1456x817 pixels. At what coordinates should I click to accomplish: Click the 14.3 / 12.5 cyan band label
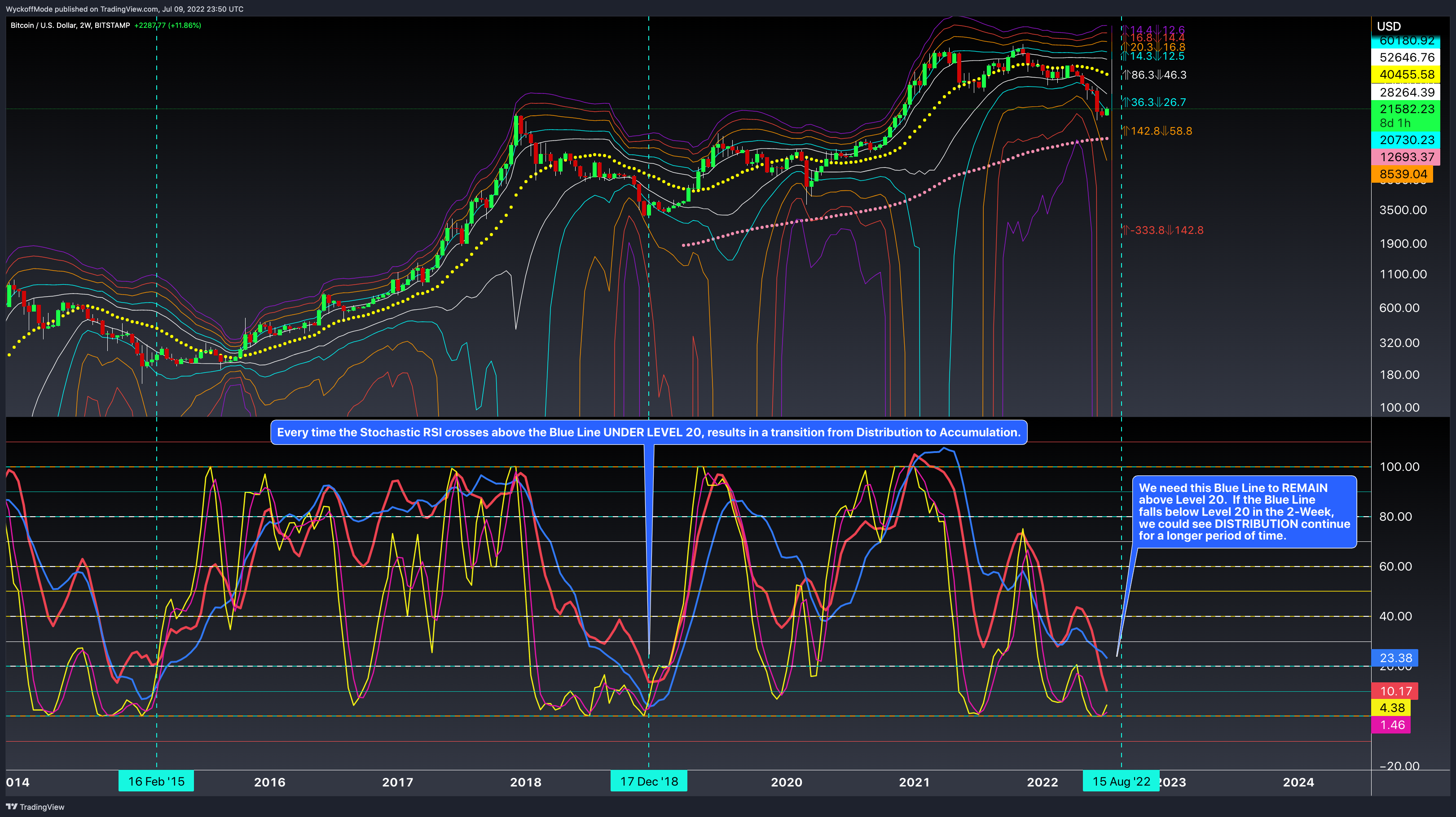pyautogui.click(x=1153, y=57)
